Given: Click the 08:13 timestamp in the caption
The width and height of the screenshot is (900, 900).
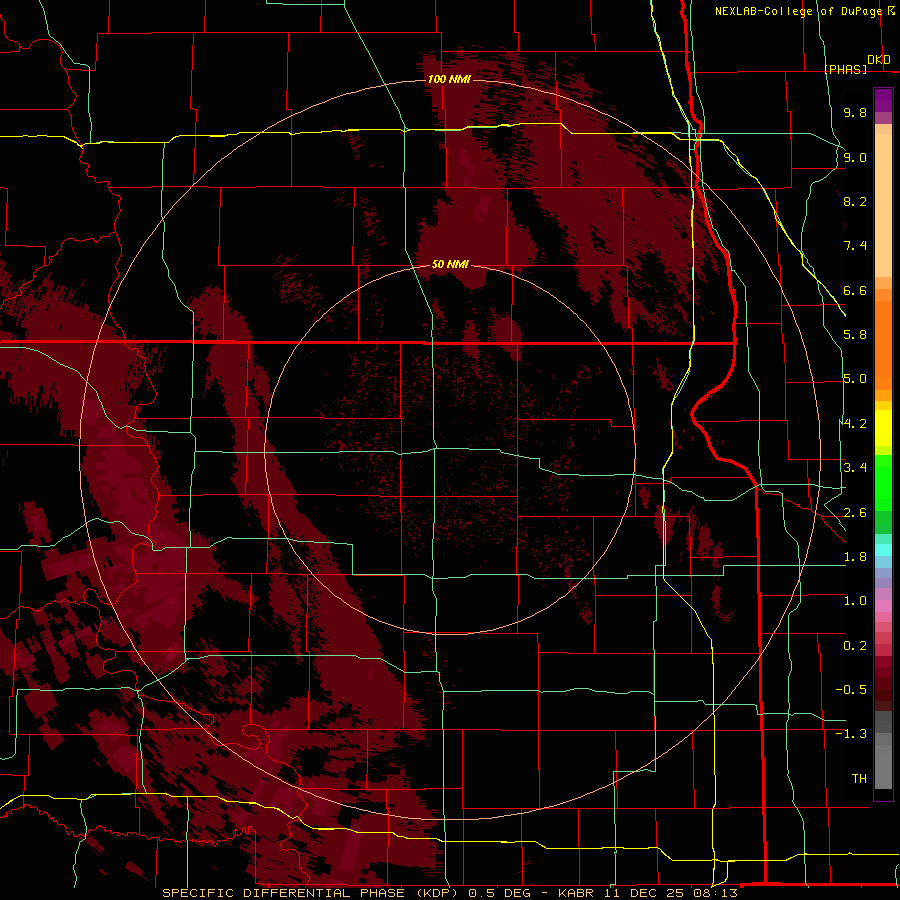Looking at the screenshot, I should point(718,893).
